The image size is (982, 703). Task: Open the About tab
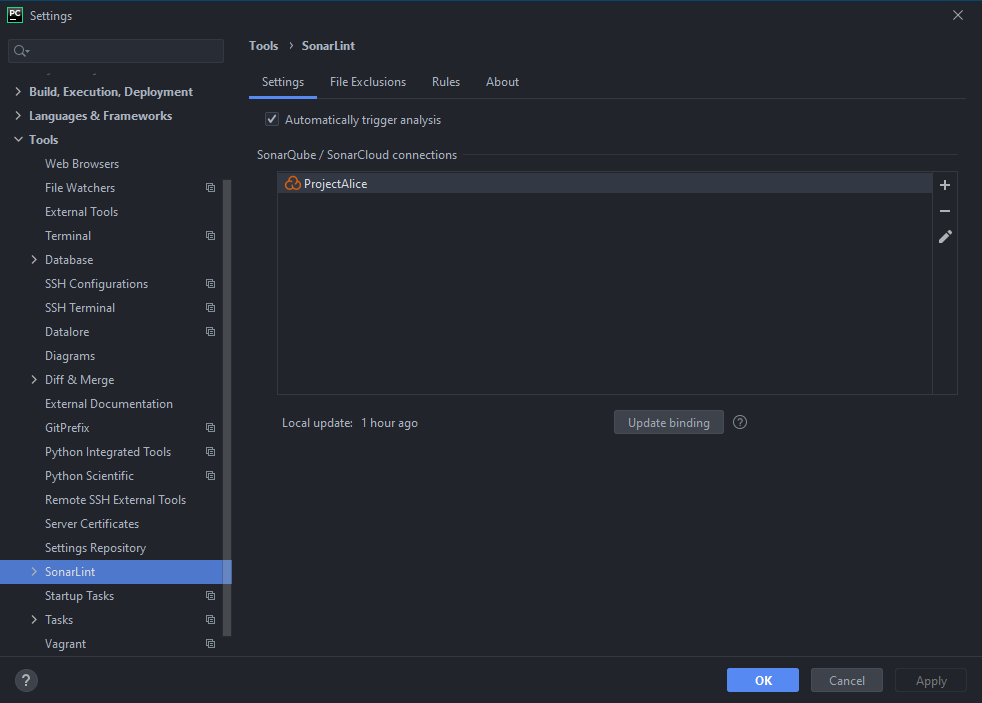(x=502, y=82)
